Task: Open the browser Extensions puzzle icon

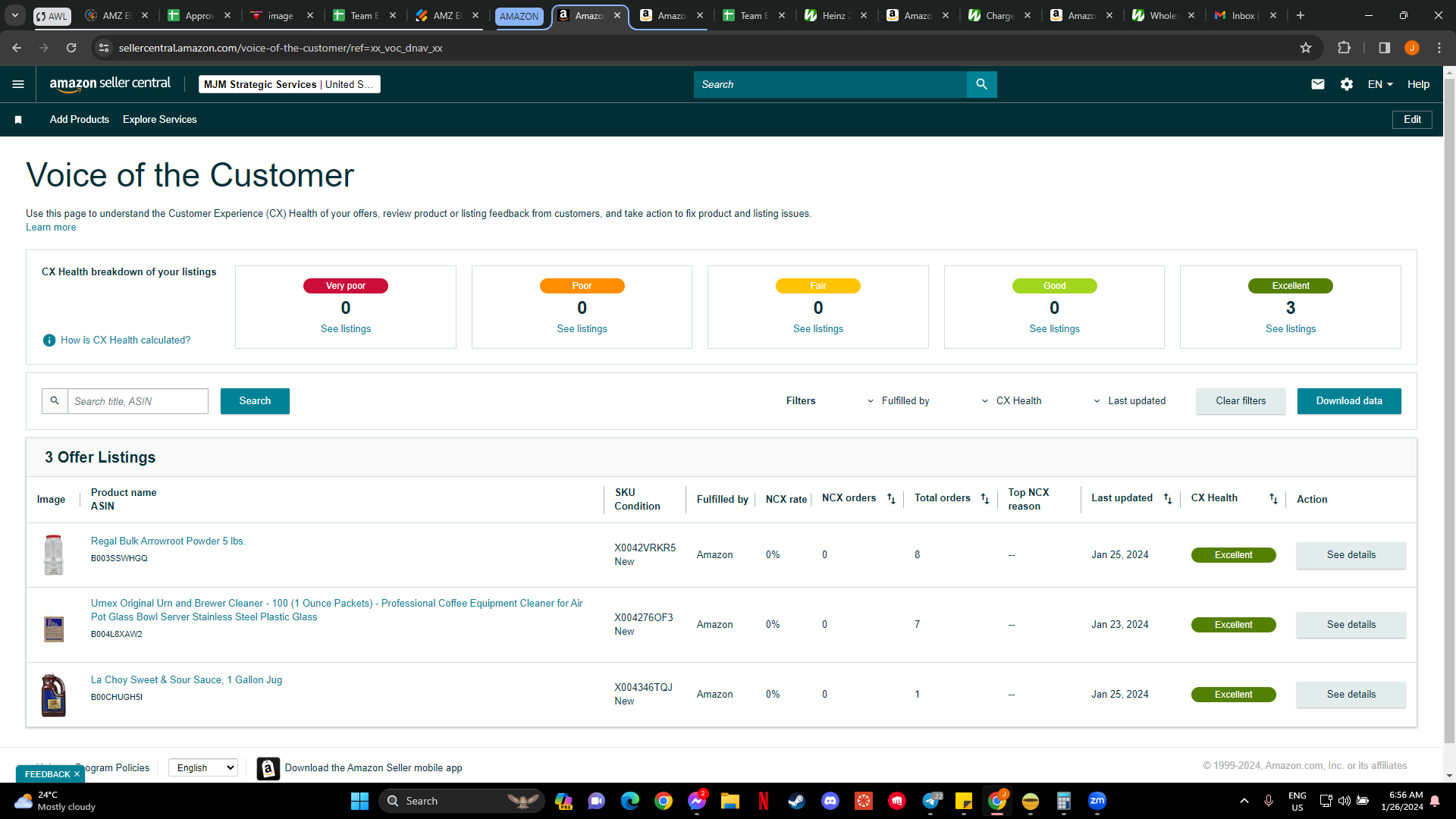Action: tap(1344, 48)
